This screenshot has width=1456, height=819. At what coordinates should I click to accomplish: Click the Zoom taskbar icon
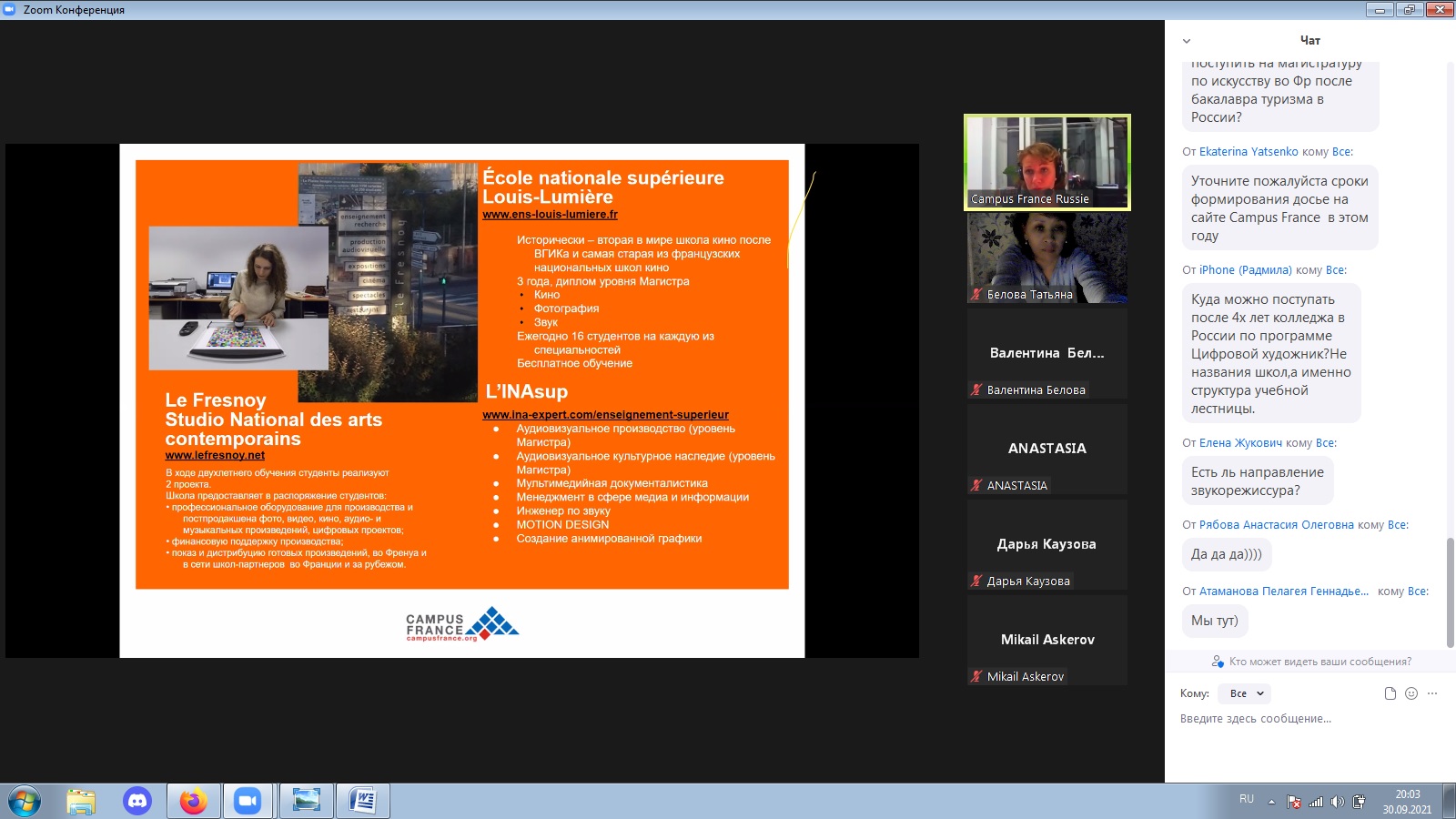pyautogui.click(x=248, y=801)
